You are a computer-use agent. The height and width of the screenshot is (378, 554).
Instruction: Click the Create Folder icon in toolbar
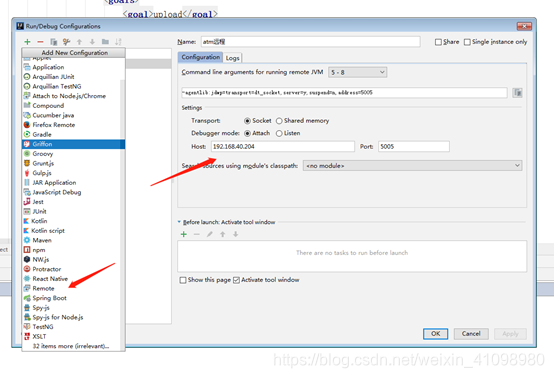[105, 42]
